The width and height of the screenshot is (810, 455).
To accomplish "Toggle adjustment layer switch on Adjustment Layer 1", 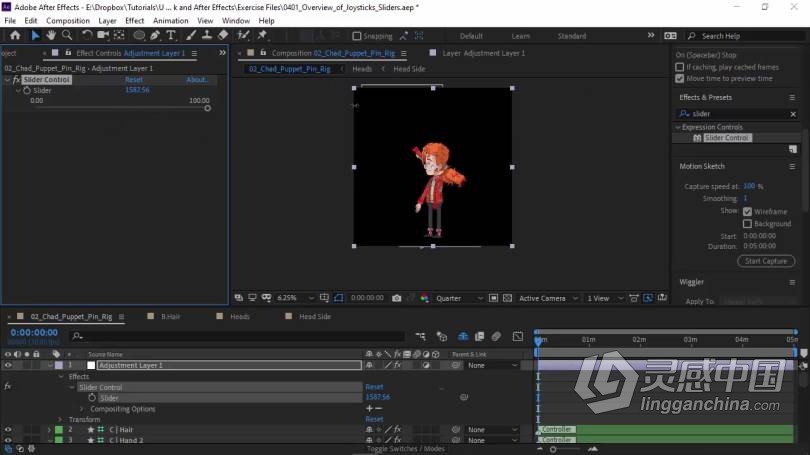I will pos(426,365).
